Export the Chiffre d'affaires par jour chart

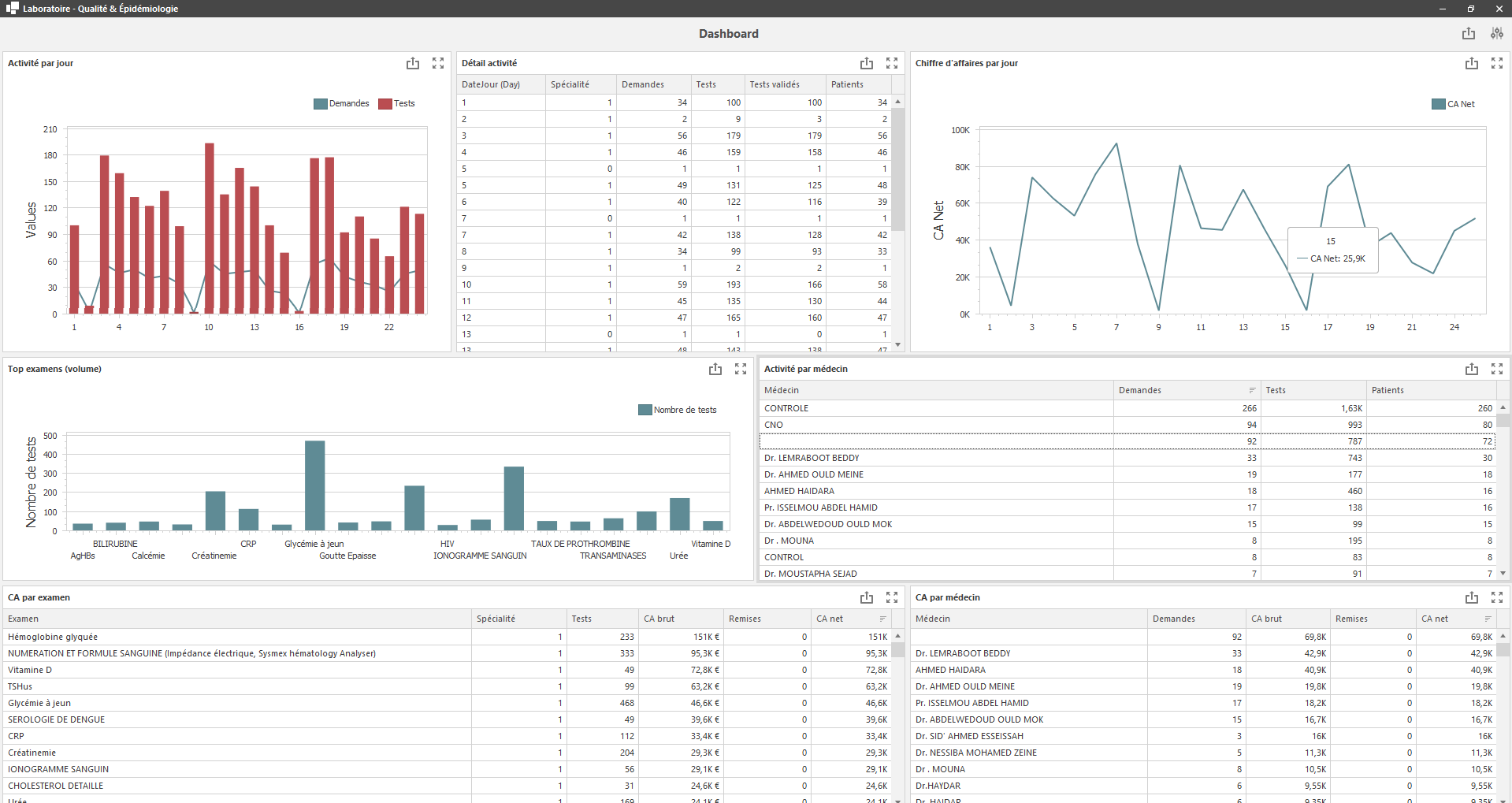click(1470, 63)
